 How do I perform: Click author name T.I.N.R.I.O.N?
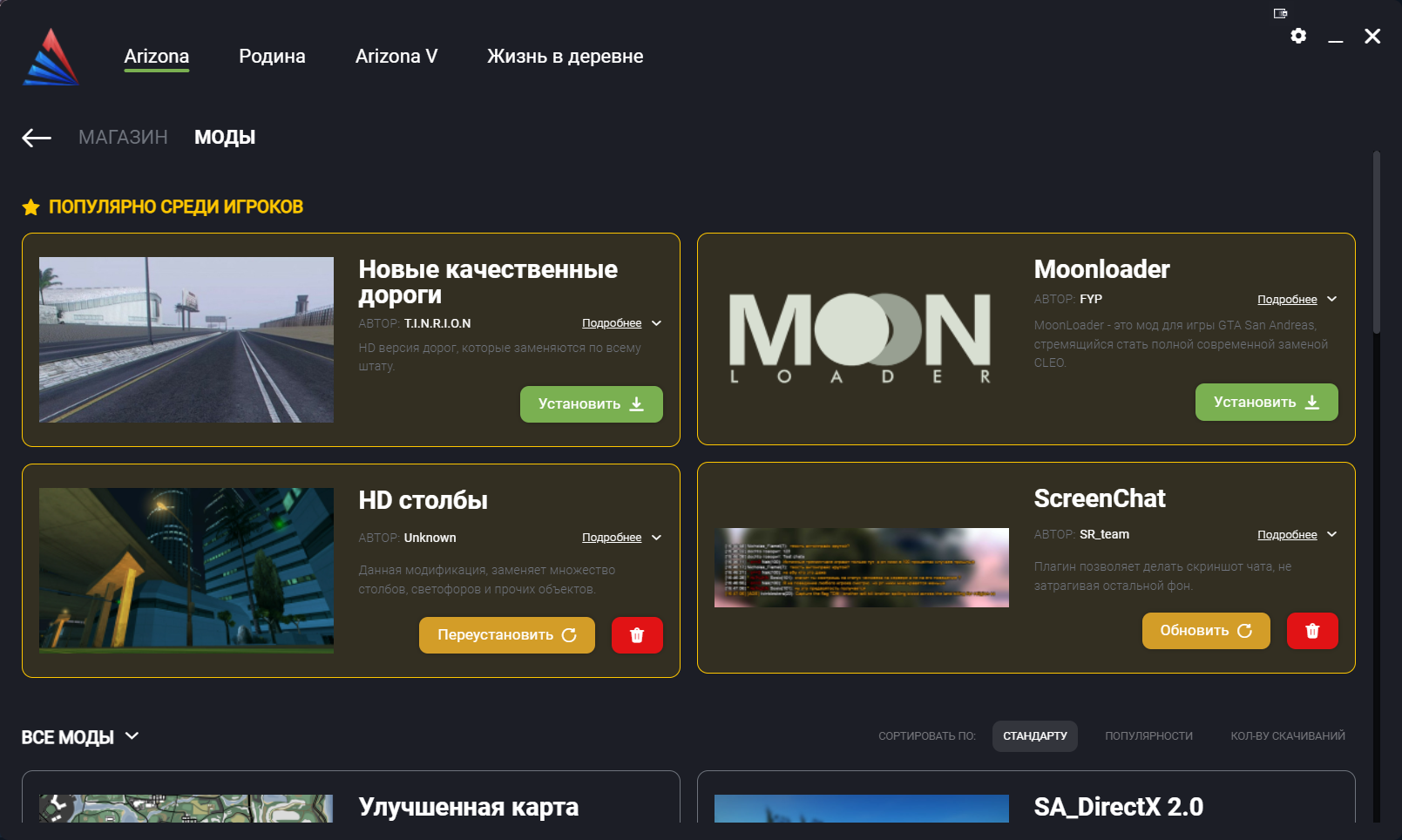pos(437,323)
